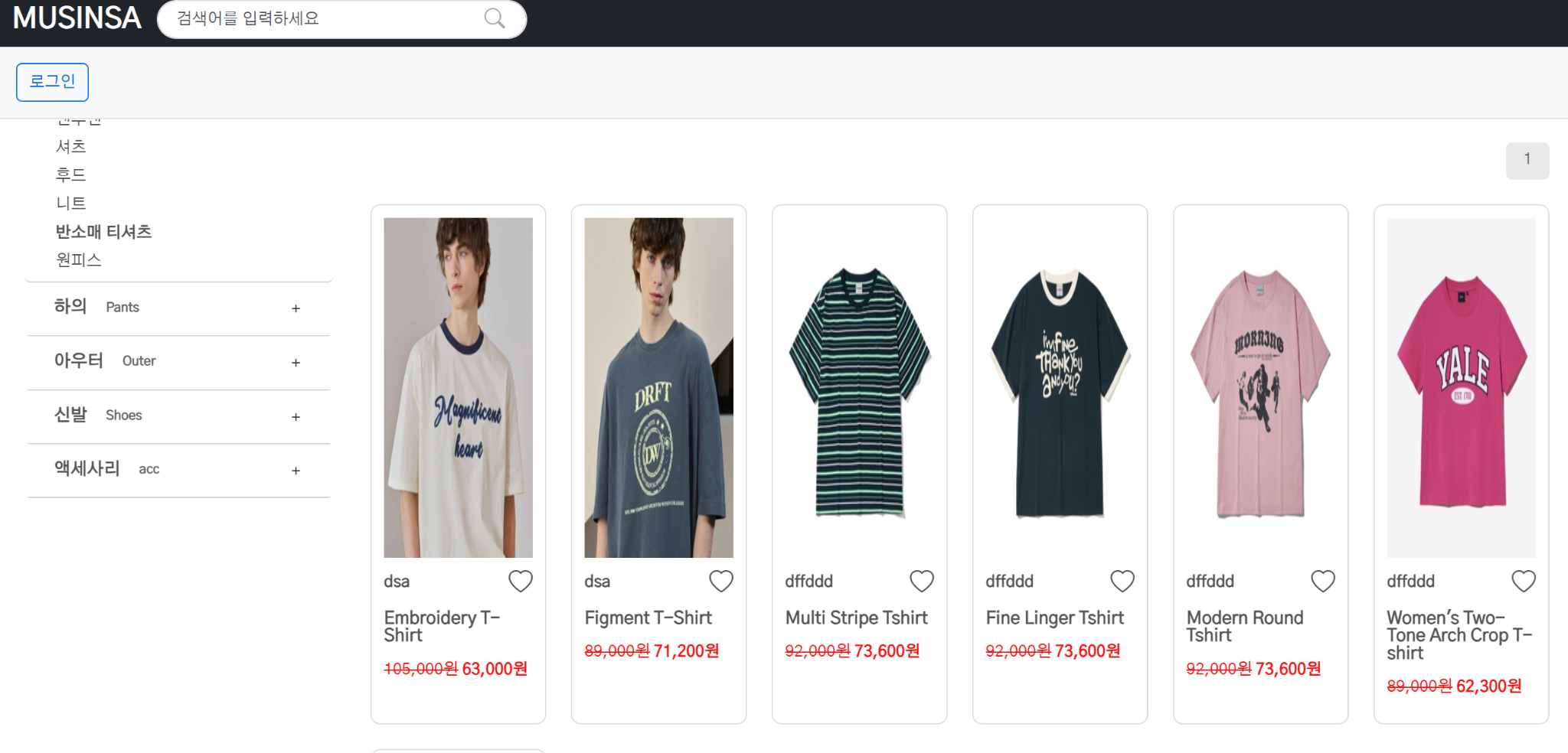Click the MUSINSA logo

tap(77, 18)
